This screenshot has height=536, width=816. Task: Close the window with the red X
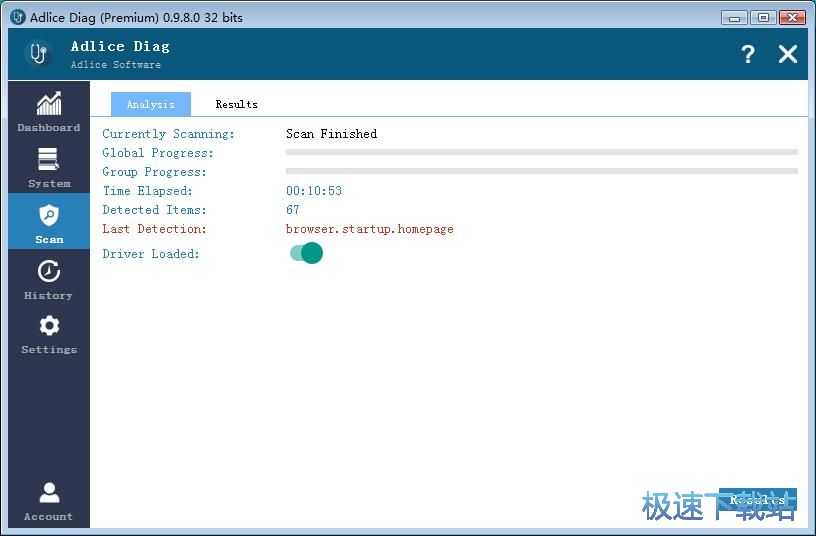[x=792, y=18]
